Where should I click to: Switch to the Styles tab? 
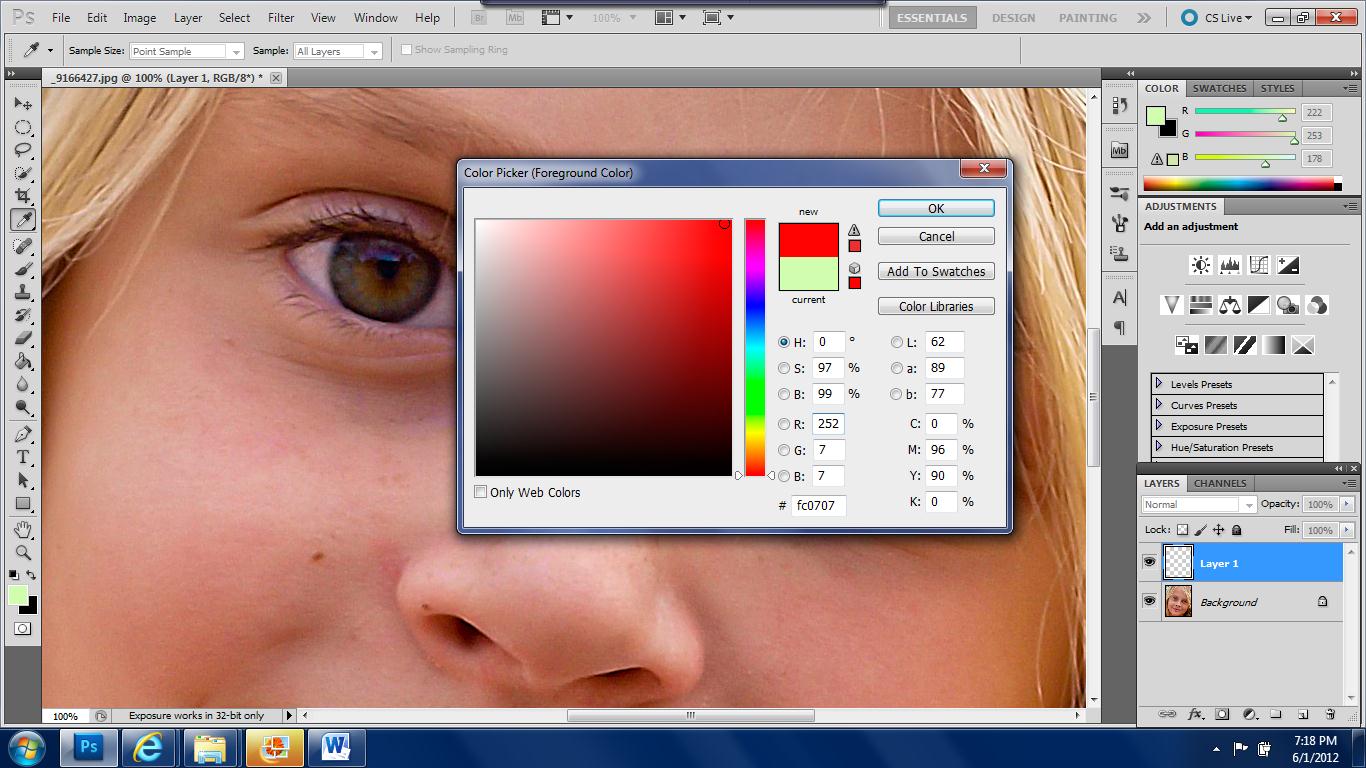click(x=1277, y=88)
